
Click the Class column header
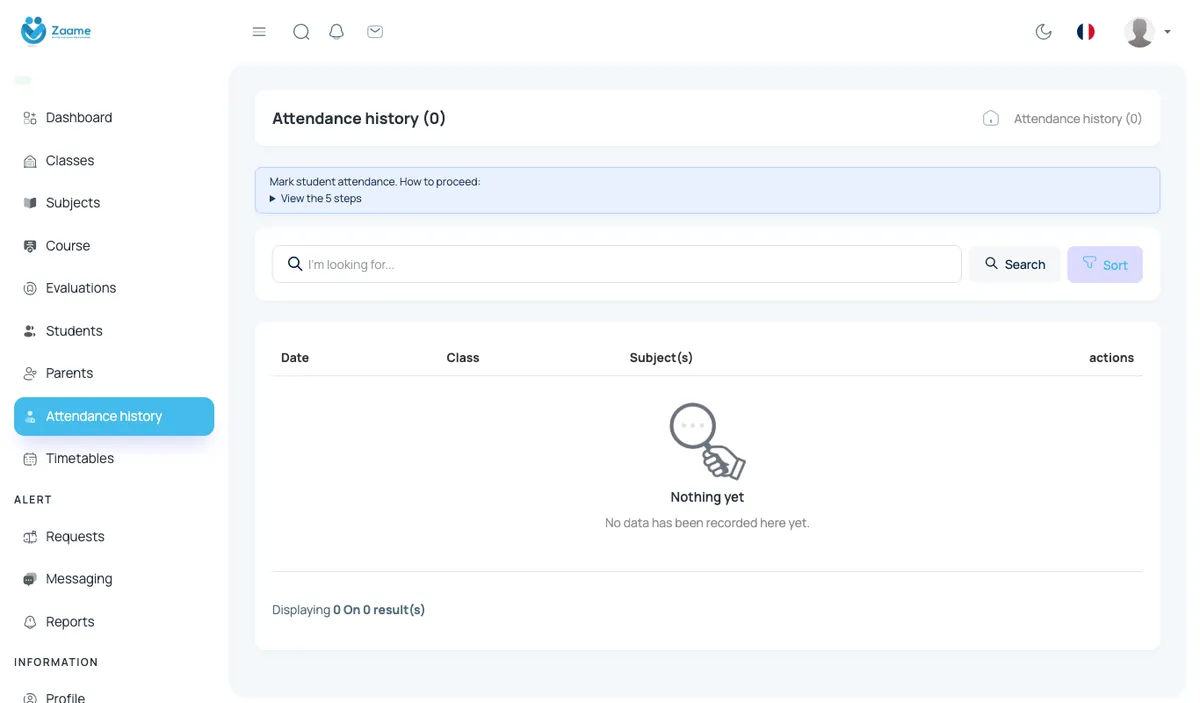click(x=463, y=358)
